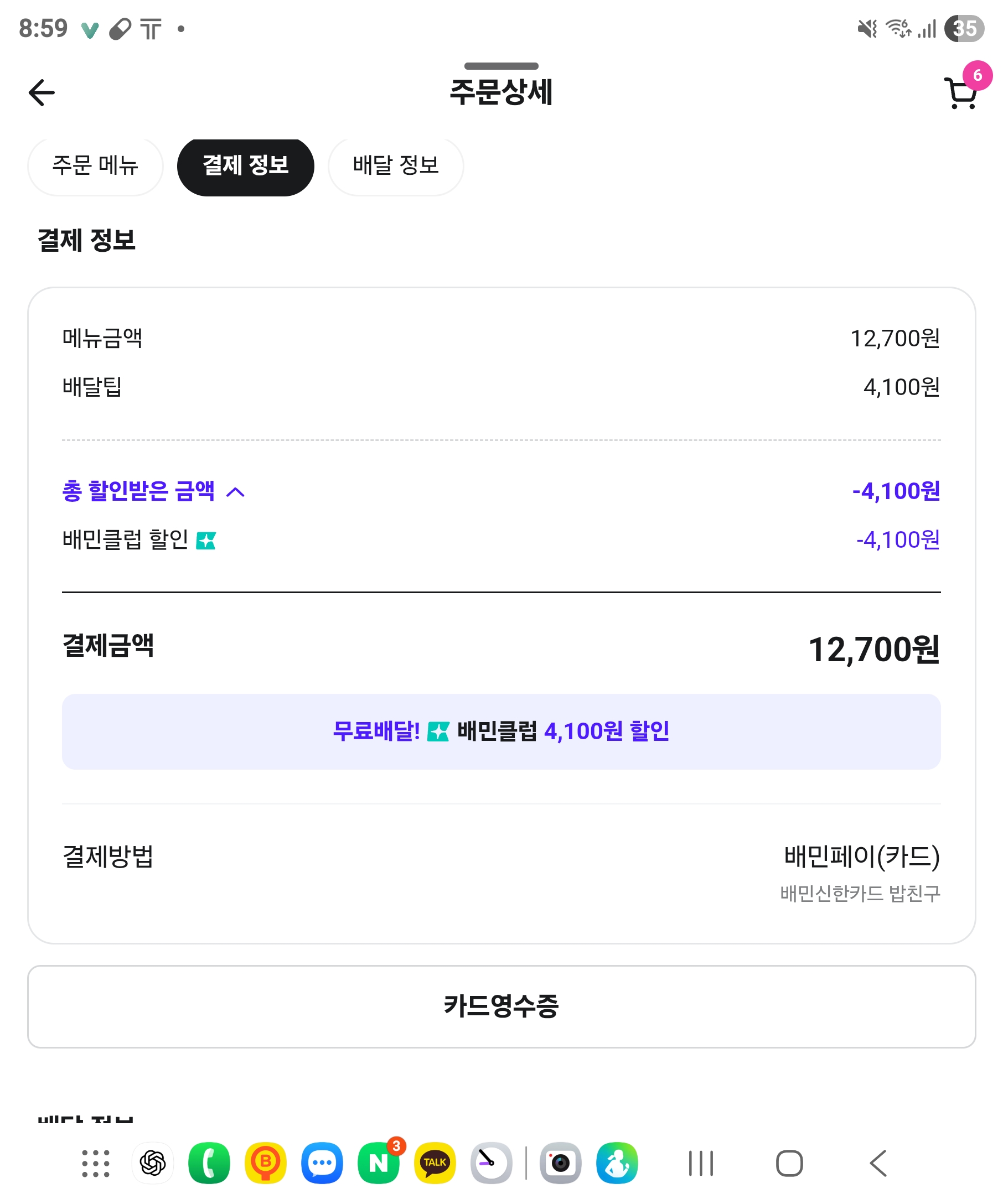The width and height of the screenshot is (1003, 1204).
Task: Tap the back arrow in header
Action: click(42, 93)
